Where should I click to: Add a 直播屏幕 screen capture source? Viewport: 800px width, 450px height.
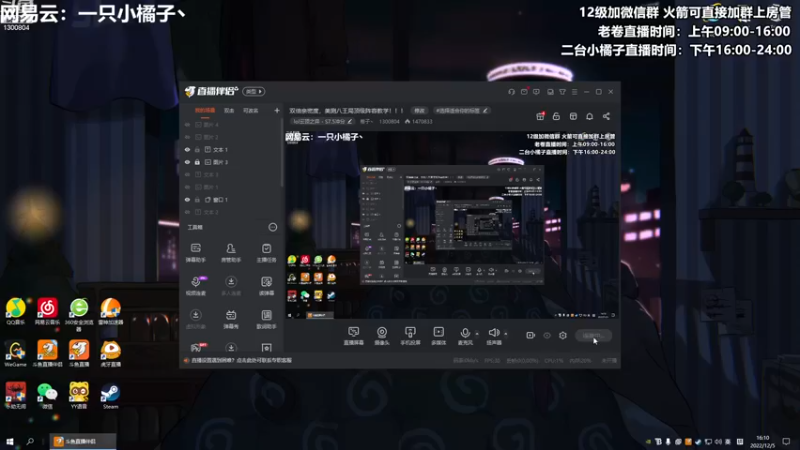click(x=353, y=336)
